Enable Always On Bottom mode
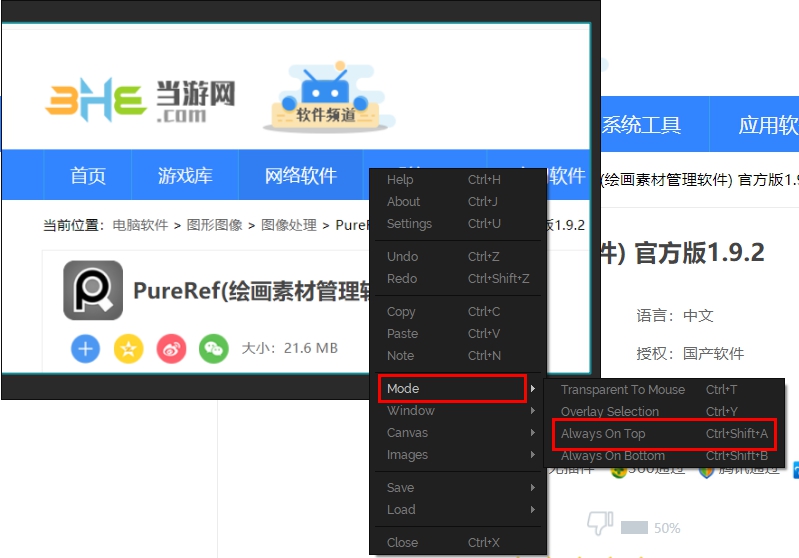The width and height of the screenshot is (799, 558). coord(664,455)
